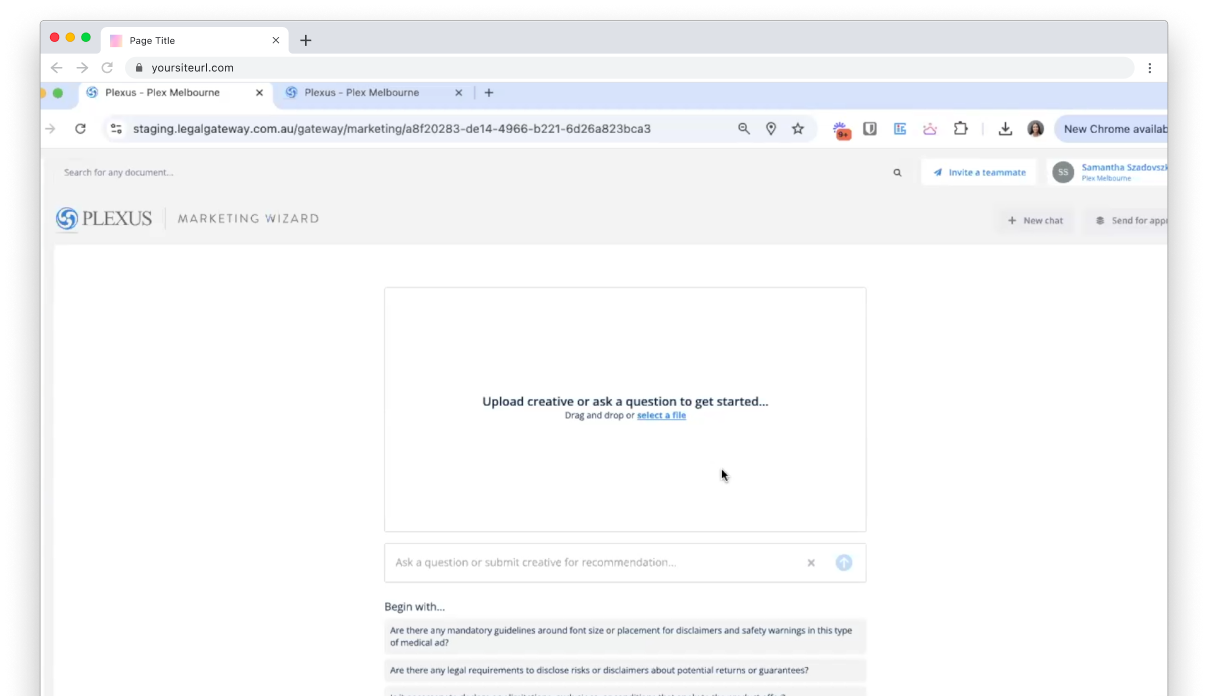Bookmark page with the star icon
This screenshot has width=1208, height=696.
point(798,129)
